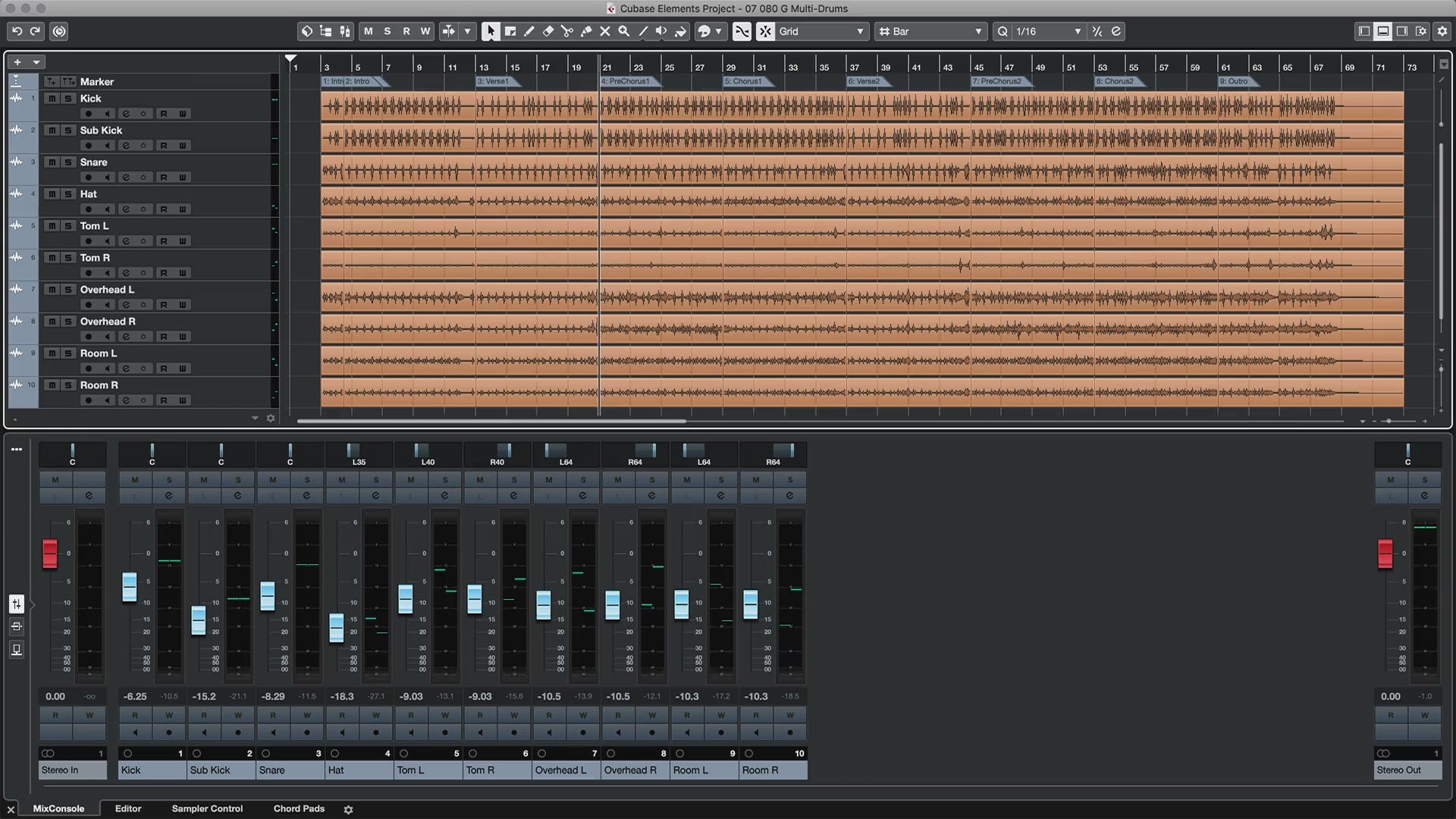Click the global Read R button in toolbar

tap(406, 31)
